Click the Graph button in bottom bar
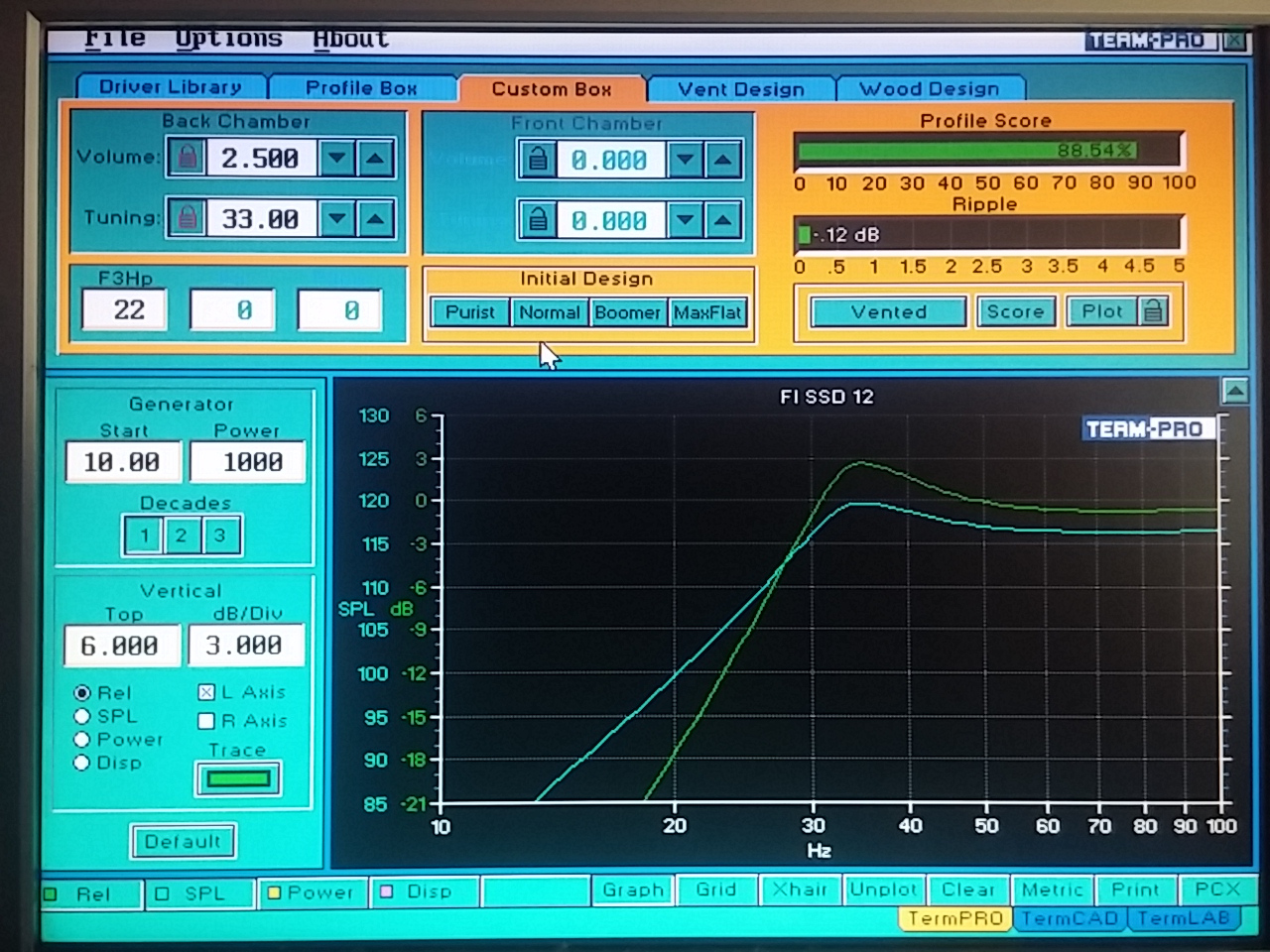 click(634, 890)
